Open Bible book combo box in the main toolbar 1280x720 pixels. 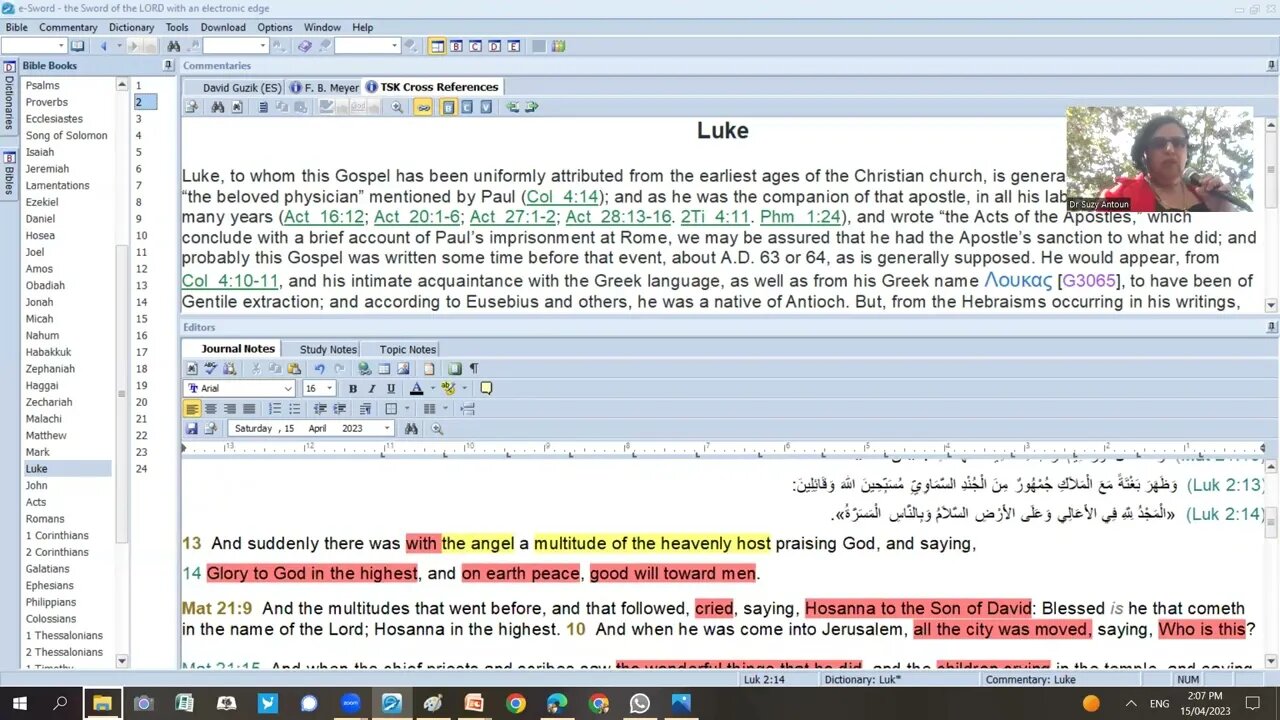pyautogui.click(x=33, y=46)
